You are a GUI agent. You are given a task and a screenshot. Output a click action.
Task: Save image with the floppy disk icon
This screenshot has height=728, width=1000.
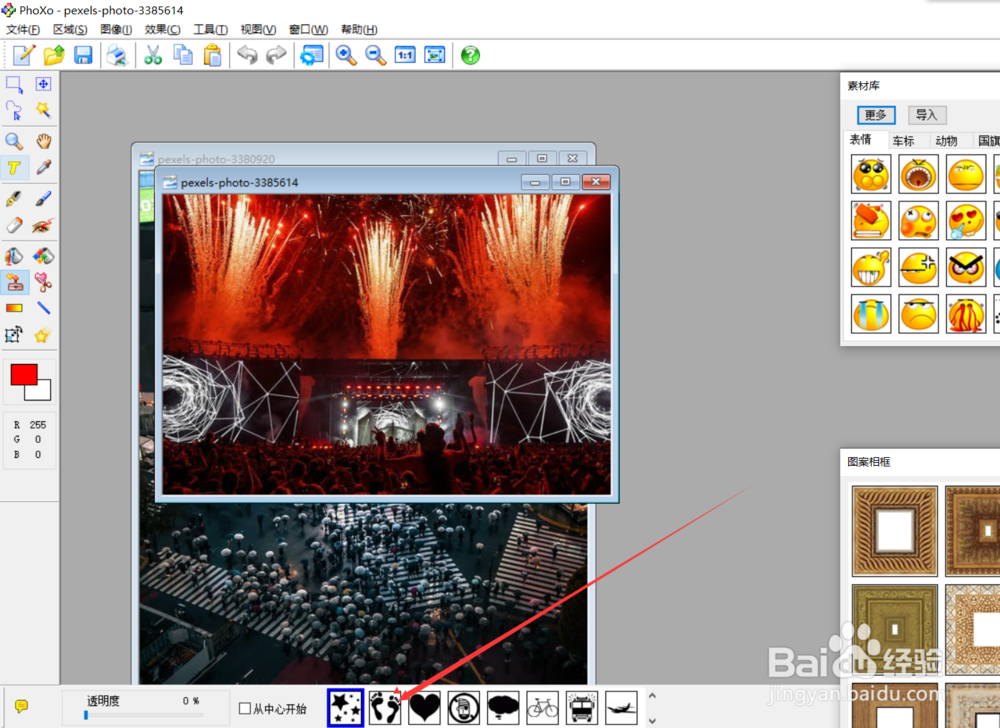point(84,55)
